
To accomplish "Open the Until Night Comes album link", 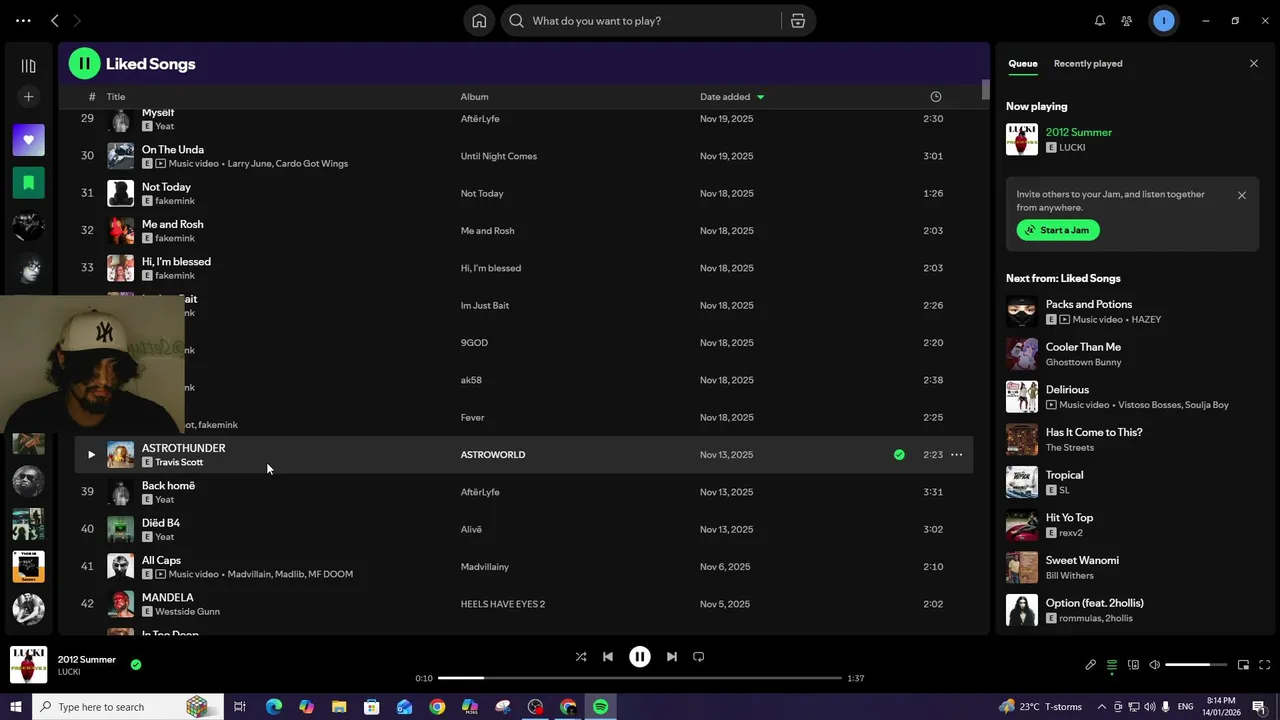I will tap(498, 156).
